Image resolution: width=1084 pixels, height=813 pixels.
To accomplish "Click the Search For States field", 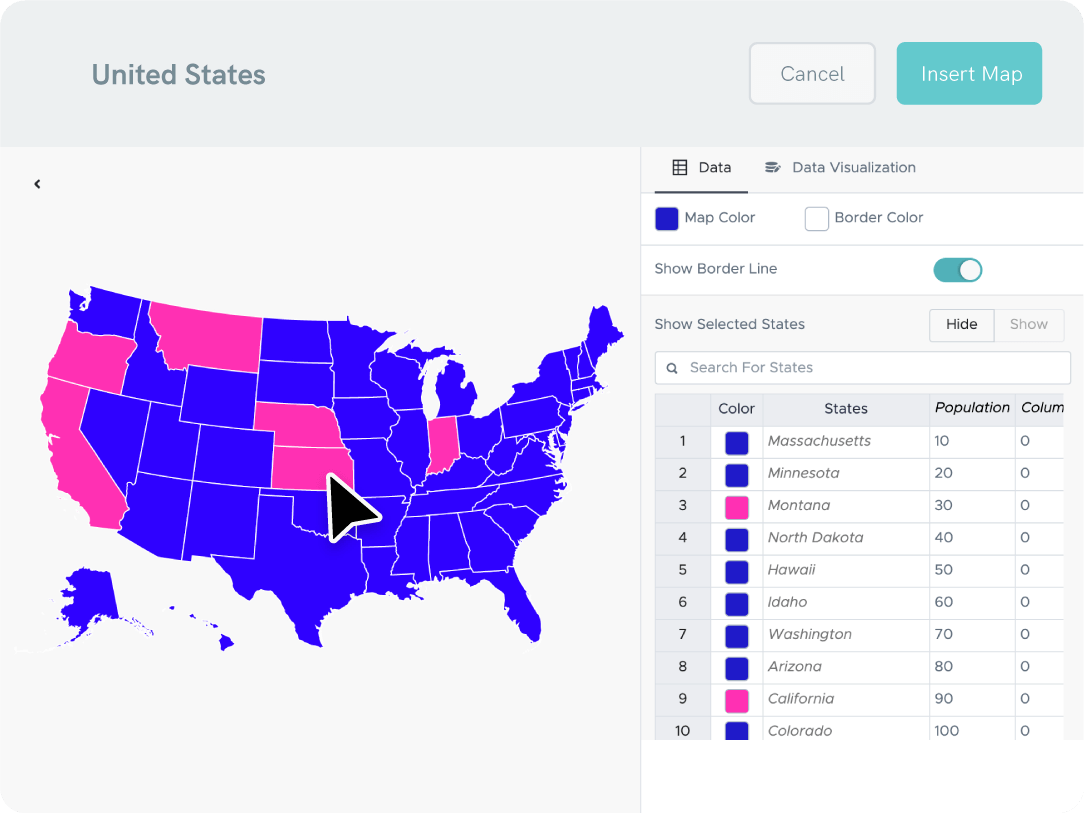I will pos(870,368).
